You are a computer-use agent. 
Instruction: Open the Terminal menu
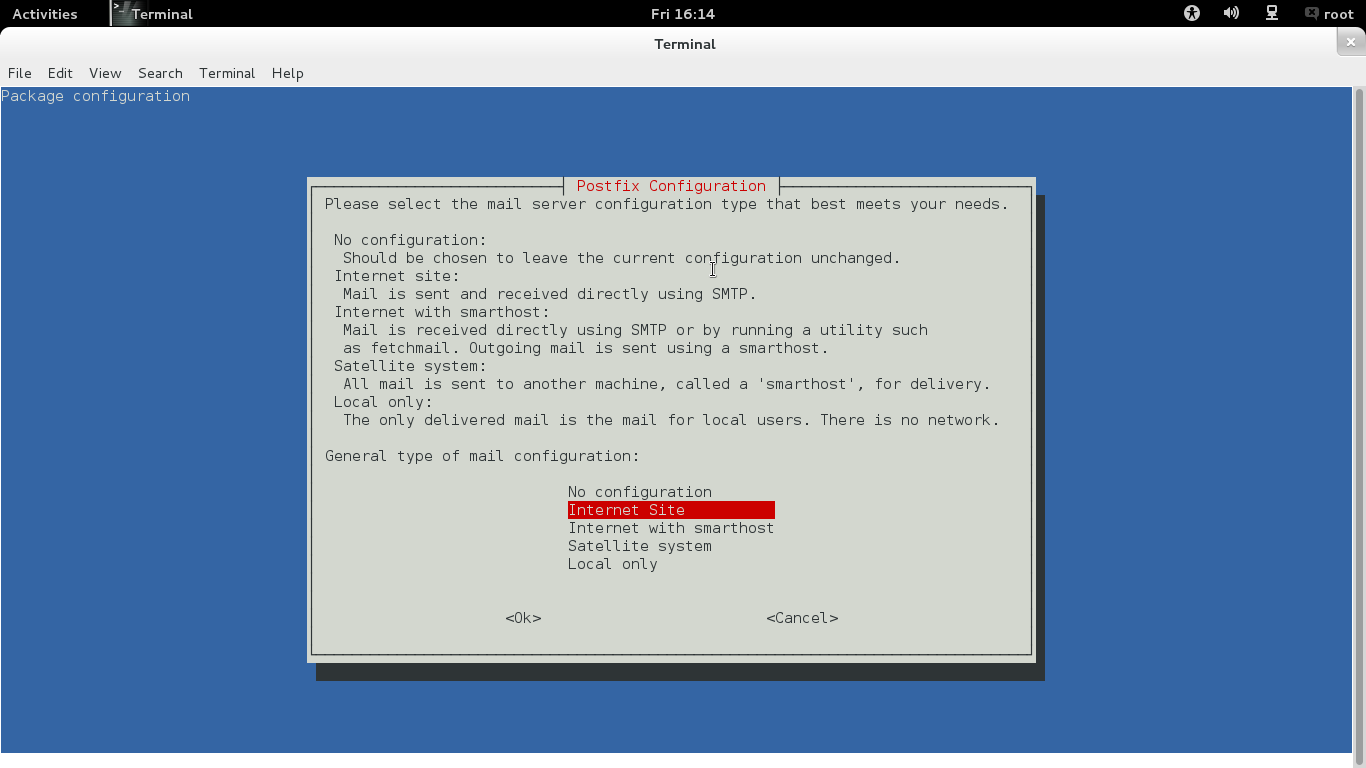[227, 73]
